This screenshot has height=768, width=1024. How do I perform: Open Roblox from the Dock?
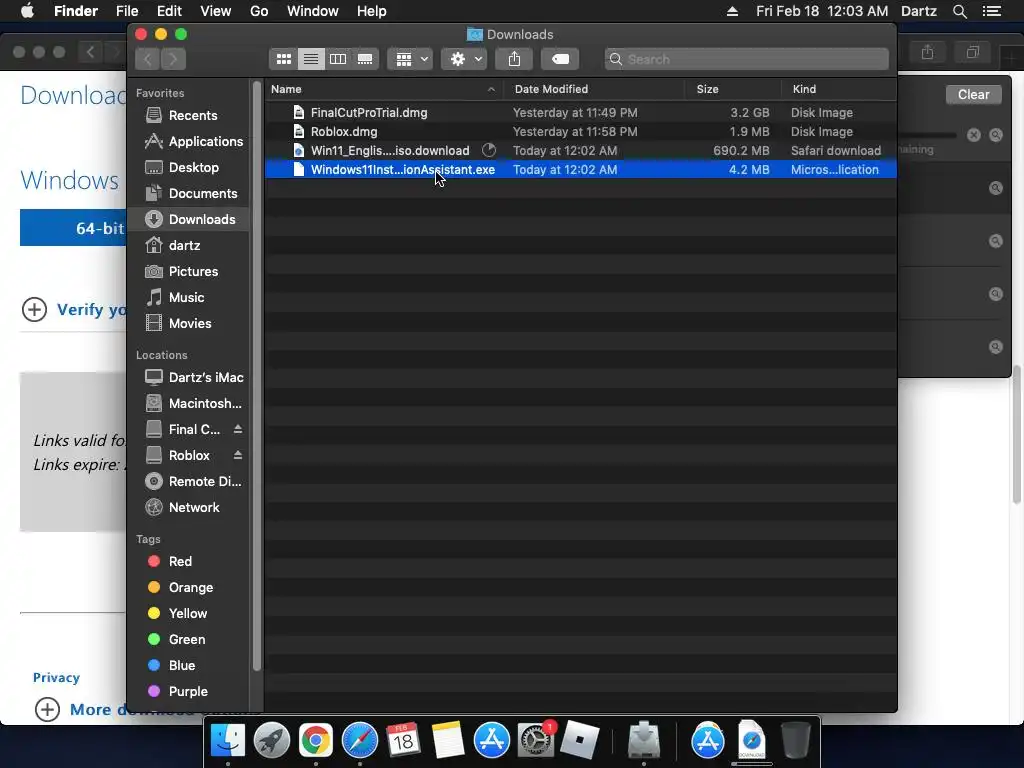[x=579, y=741]
